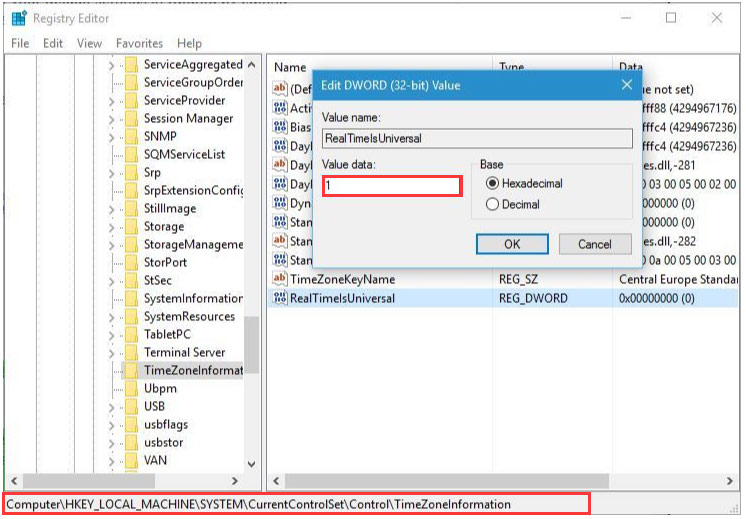This screenshot has height=519, width=746.
Task: Select the ServiceAggregated folder icon
Action: coord(131,64)
